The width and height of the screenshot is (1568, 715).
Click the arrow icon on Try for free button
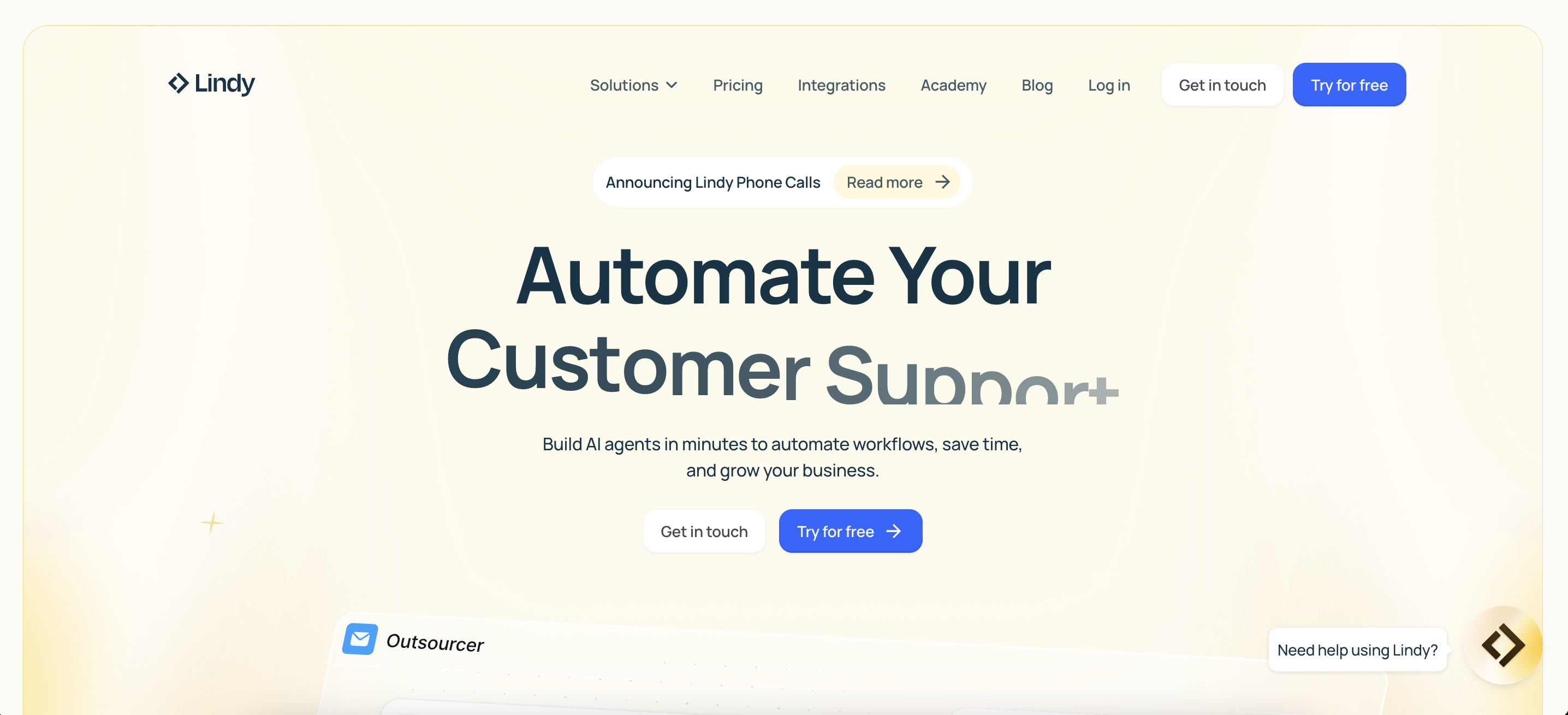[x=893, y=530]
